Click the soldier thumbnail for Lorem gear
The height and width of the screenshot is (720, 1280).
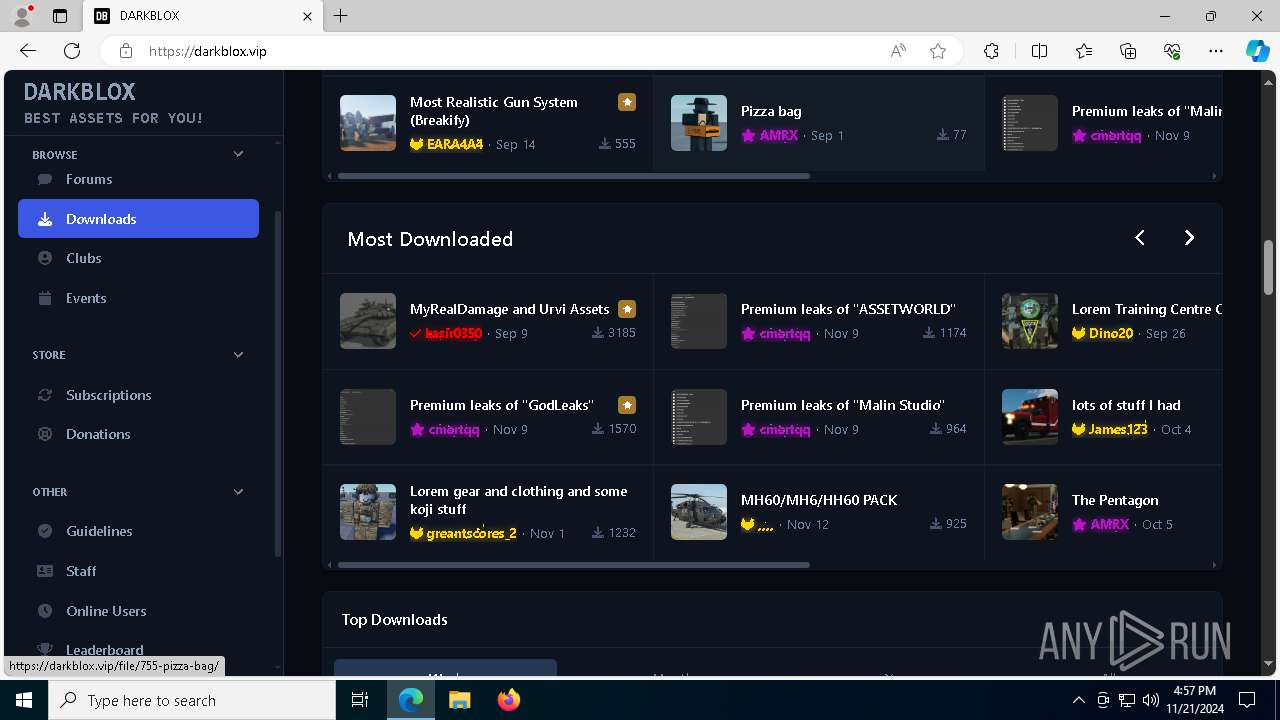[x=368, y=512]
